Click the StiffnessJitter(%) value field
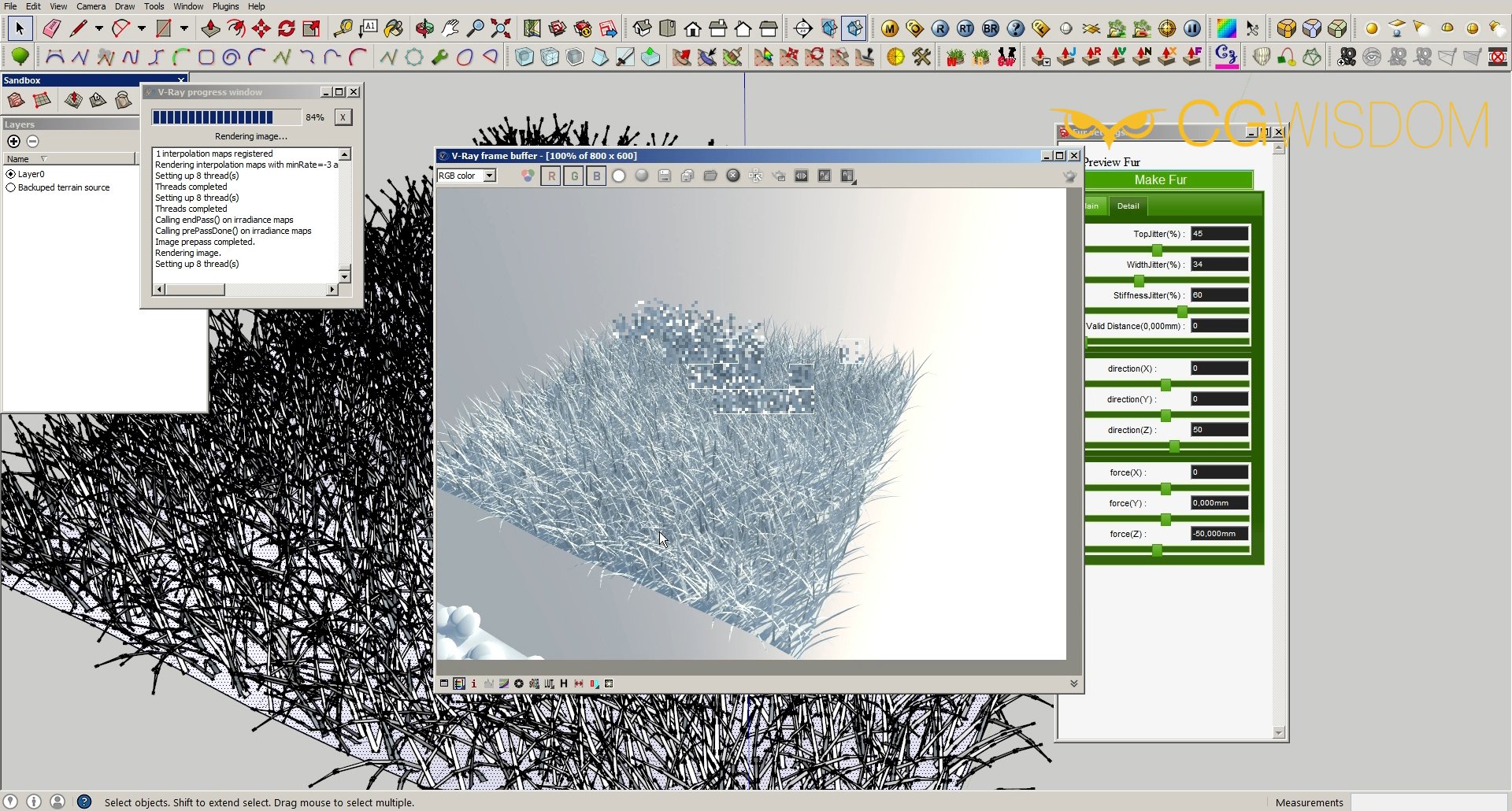Screen dimensions: 1512x811 (1218, 295)
